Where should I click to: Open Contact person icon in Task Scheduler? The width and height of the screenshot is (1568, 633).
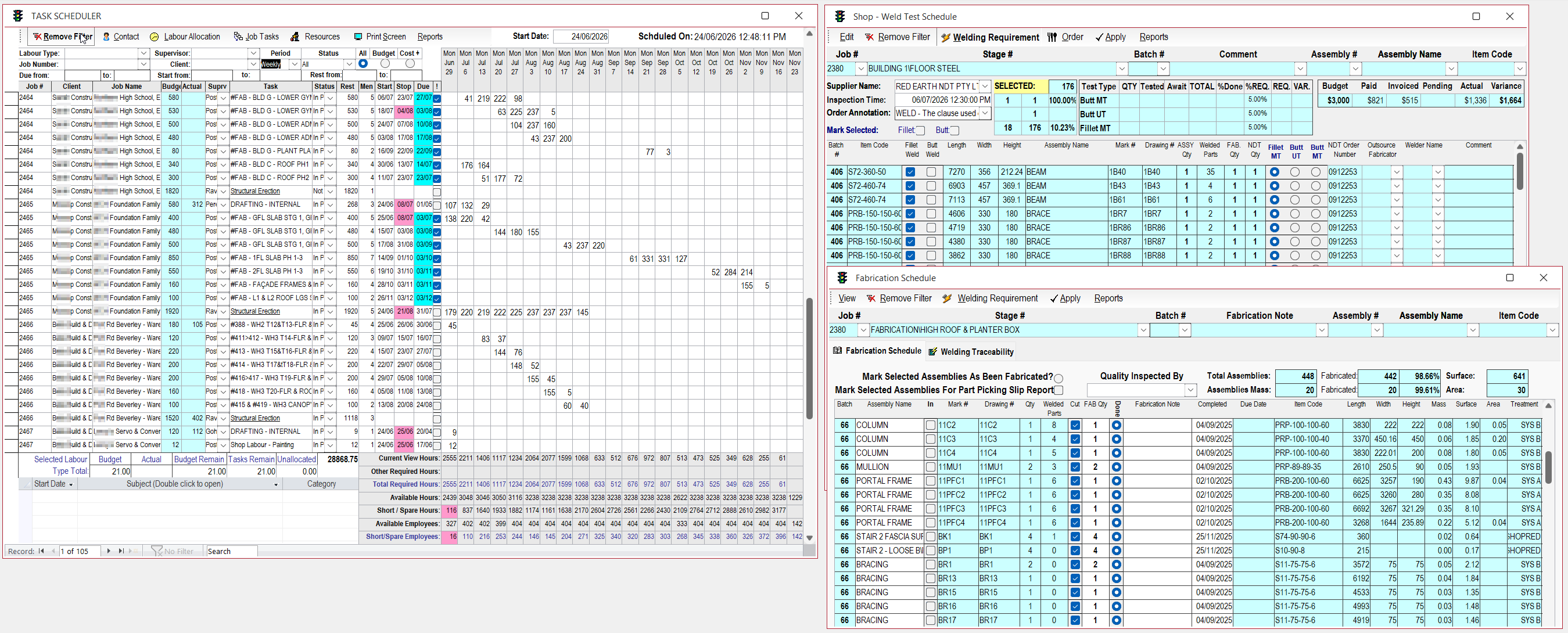(x=106, y=37)
